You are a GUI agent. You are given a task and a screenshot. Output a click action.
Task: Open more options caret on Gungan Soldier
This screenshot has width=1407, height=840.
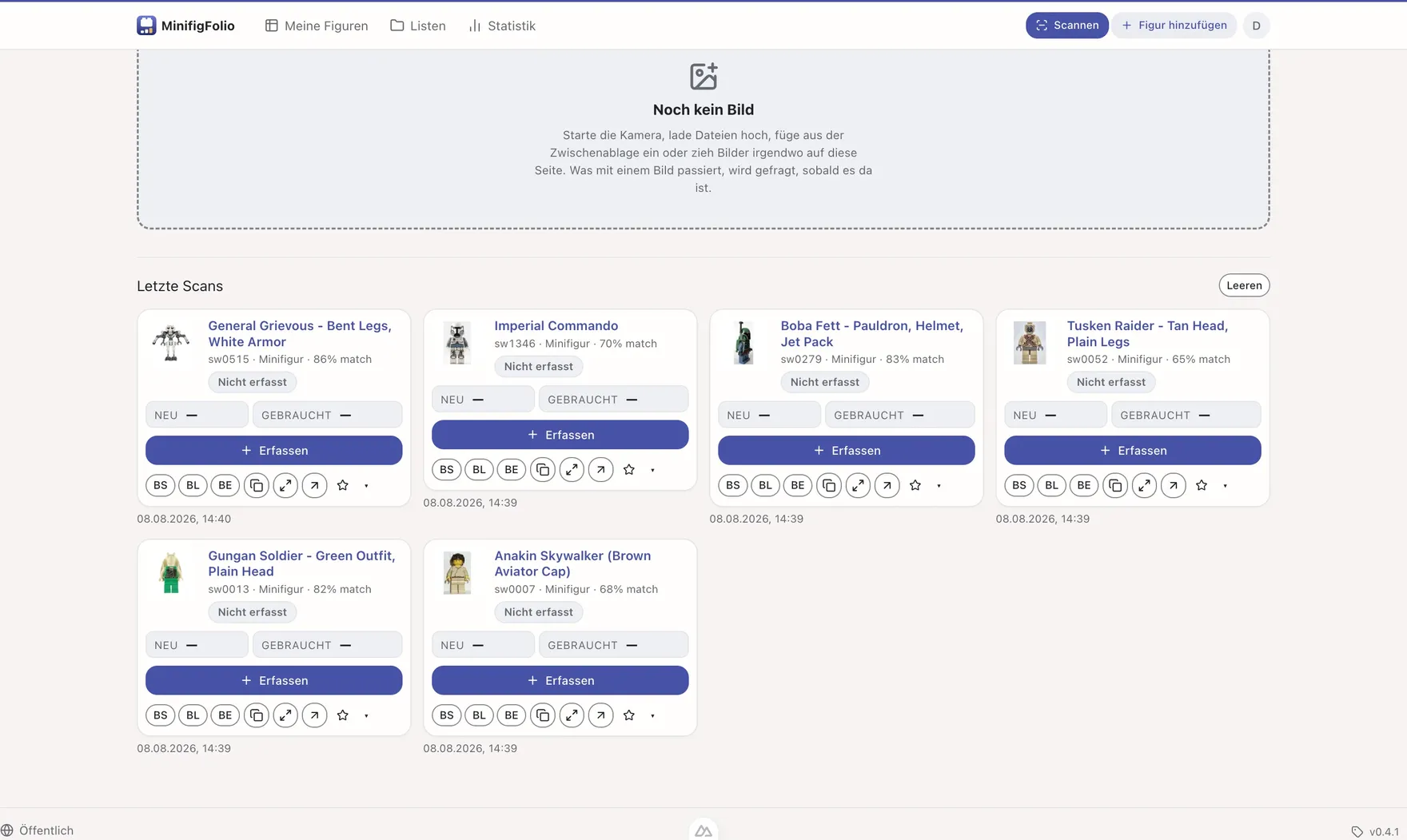(x=367, y=716)
